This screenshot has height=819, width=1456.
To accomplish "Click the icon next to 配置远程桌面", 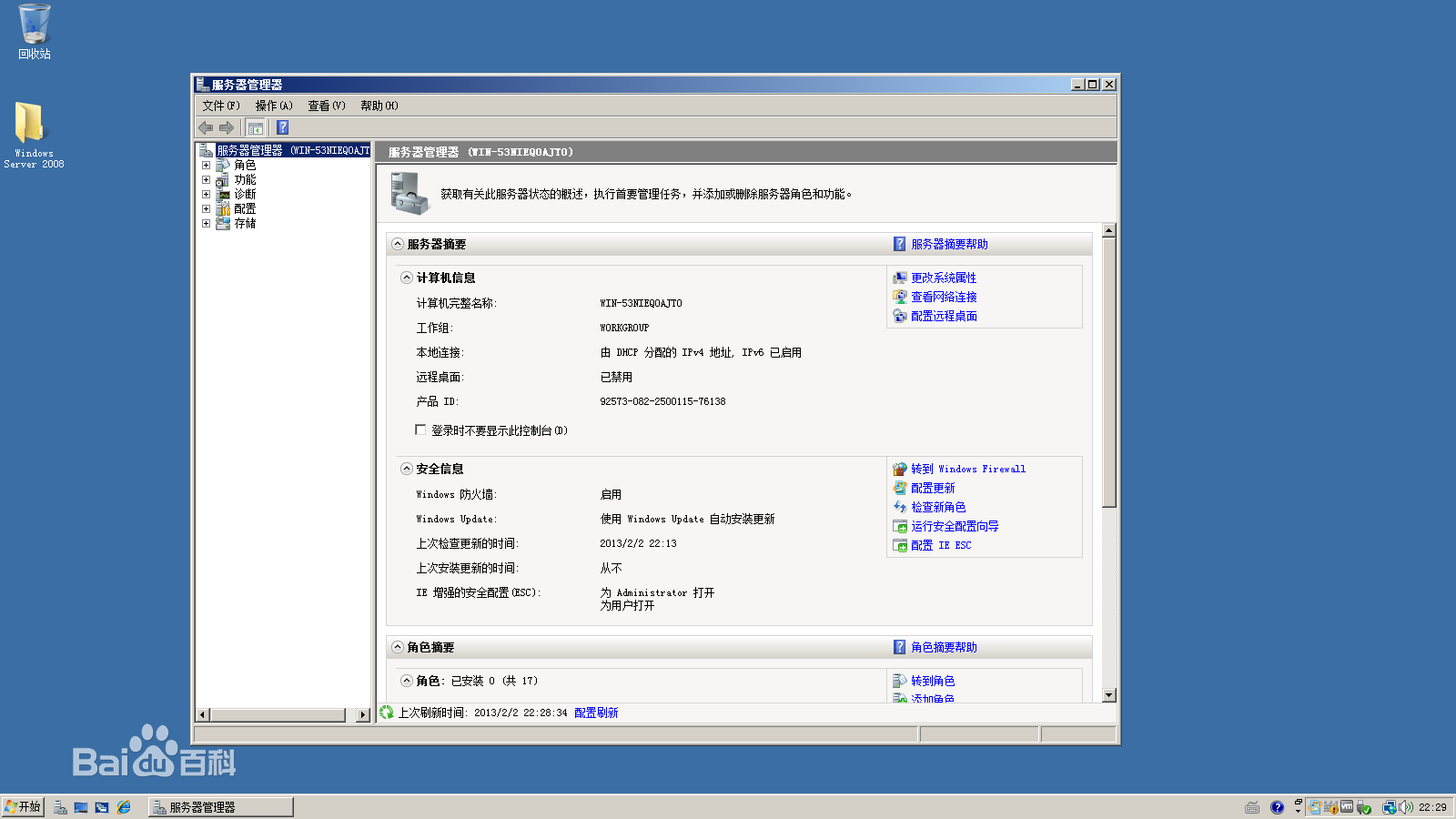I will [900, 316].
